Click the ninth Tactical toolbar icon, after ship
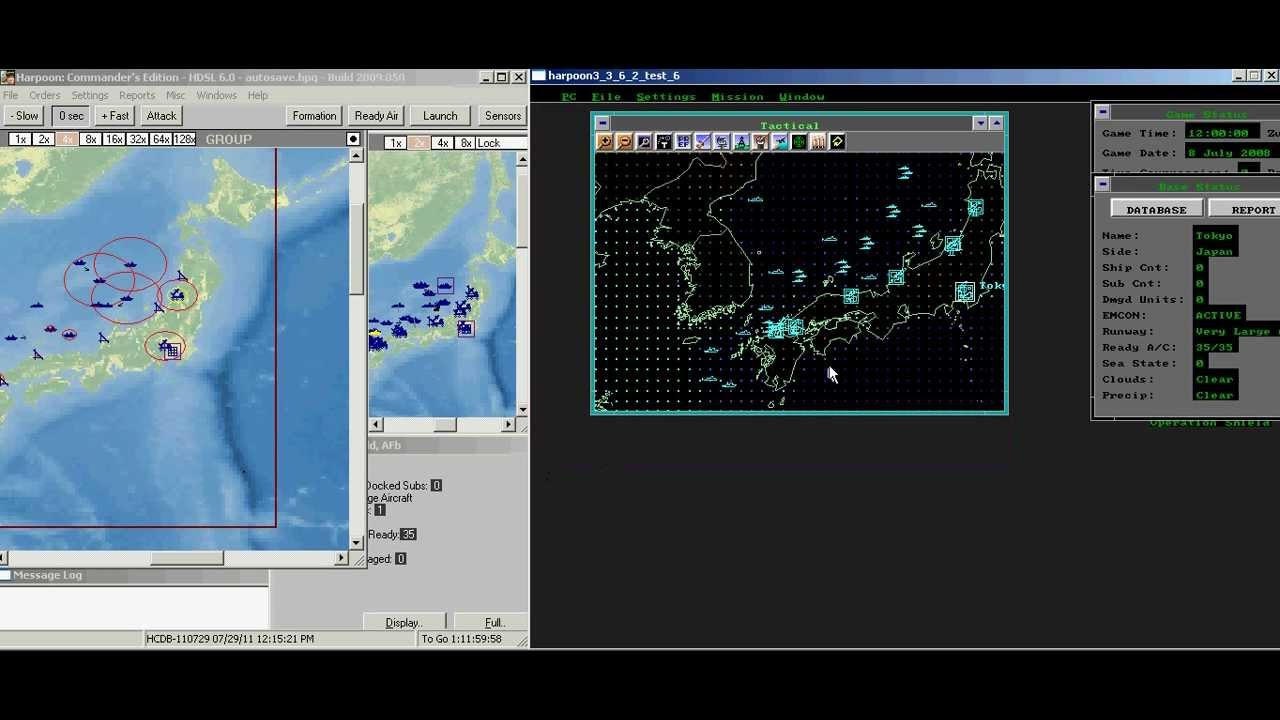This screenshot has width=1280, height=720. 760,142
